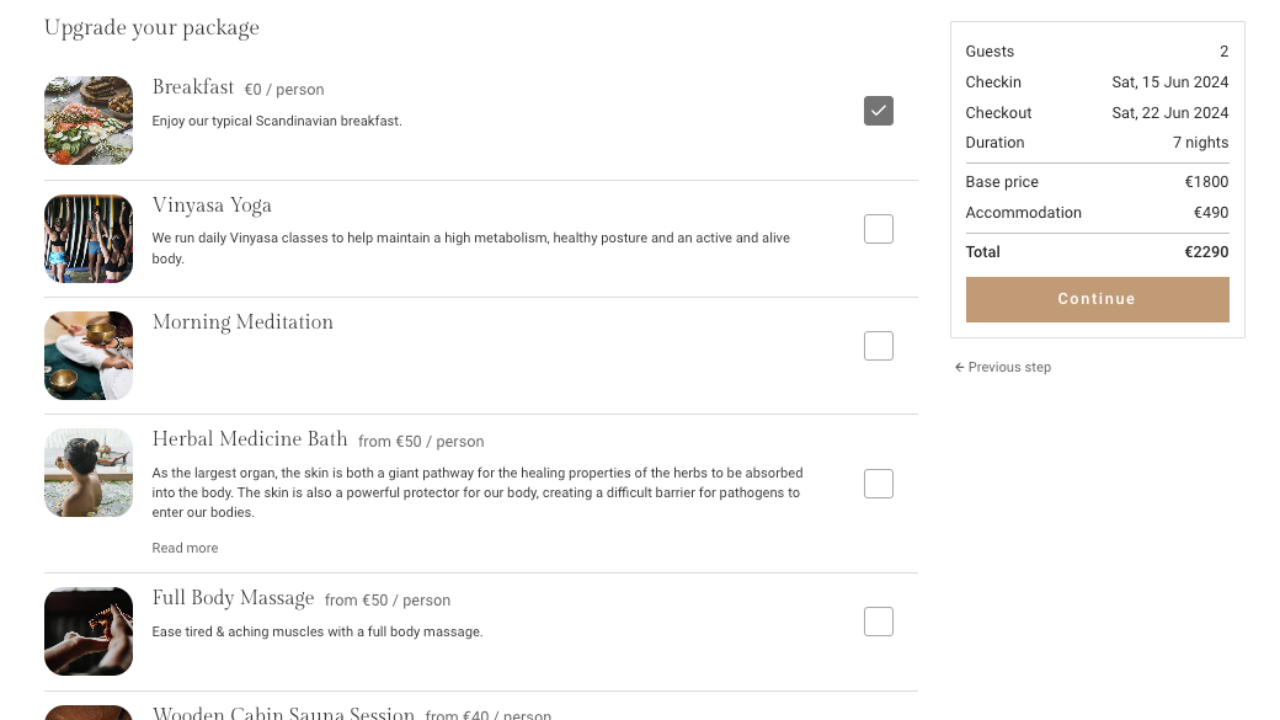
Task: Enable the Morning Meditation checkbox
Action: pyautogui.click(x=878, y=346)
